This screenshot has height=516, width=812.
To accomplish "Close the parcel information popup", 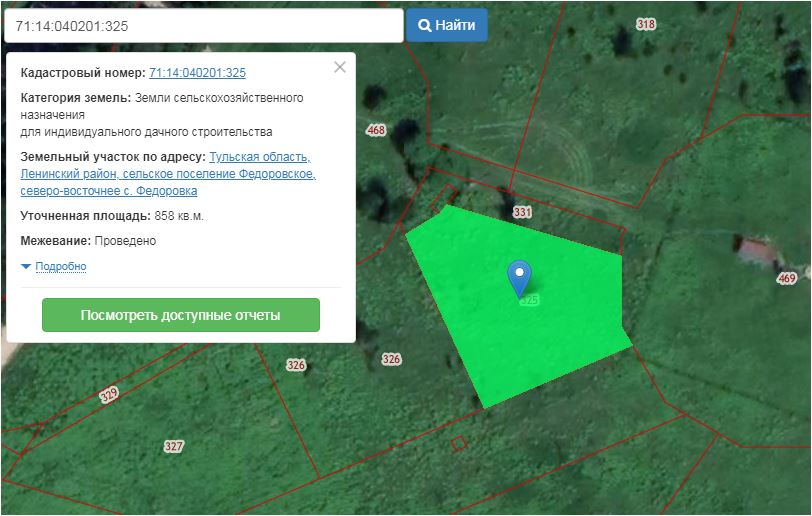I will [340, 67].
